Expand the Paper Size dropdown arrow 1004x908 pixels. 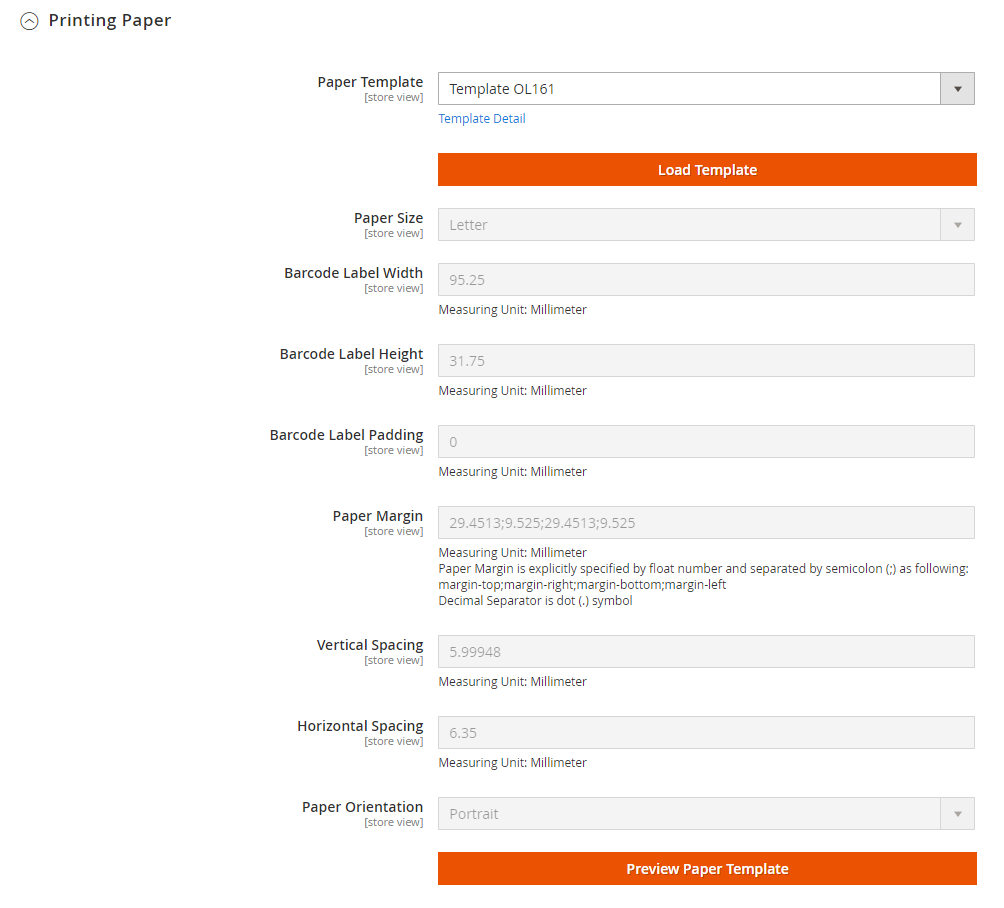point(957,225)
